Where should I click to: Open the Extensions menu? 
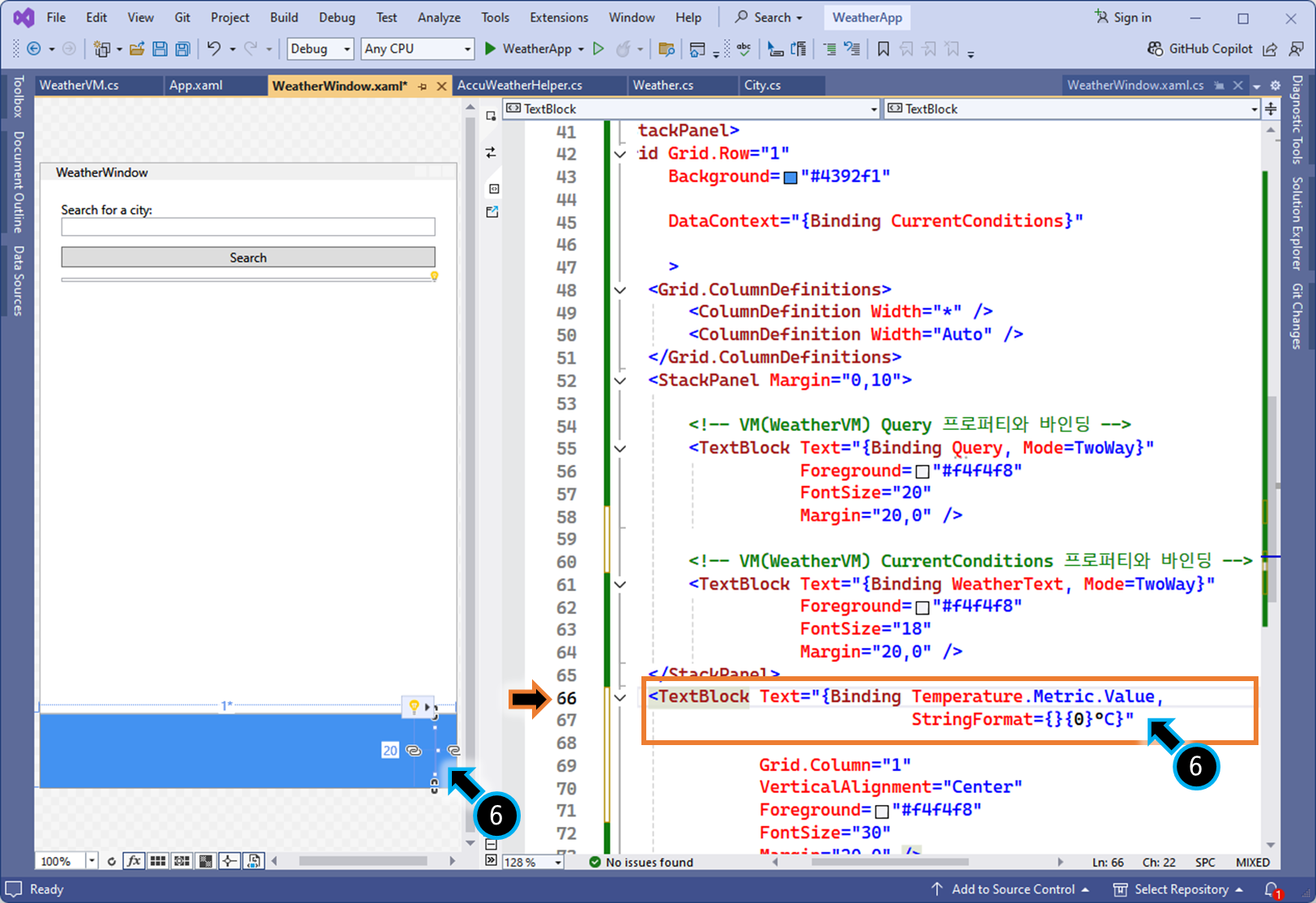click(x=559, y=17)
